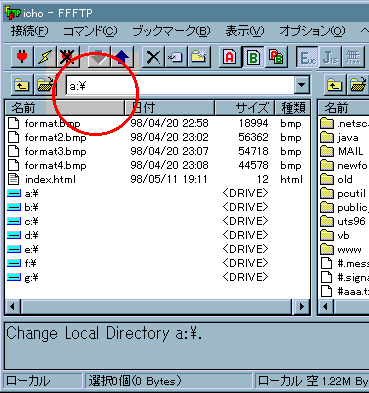Open the ブックマーク(B) menu

(x=171, y=31)
